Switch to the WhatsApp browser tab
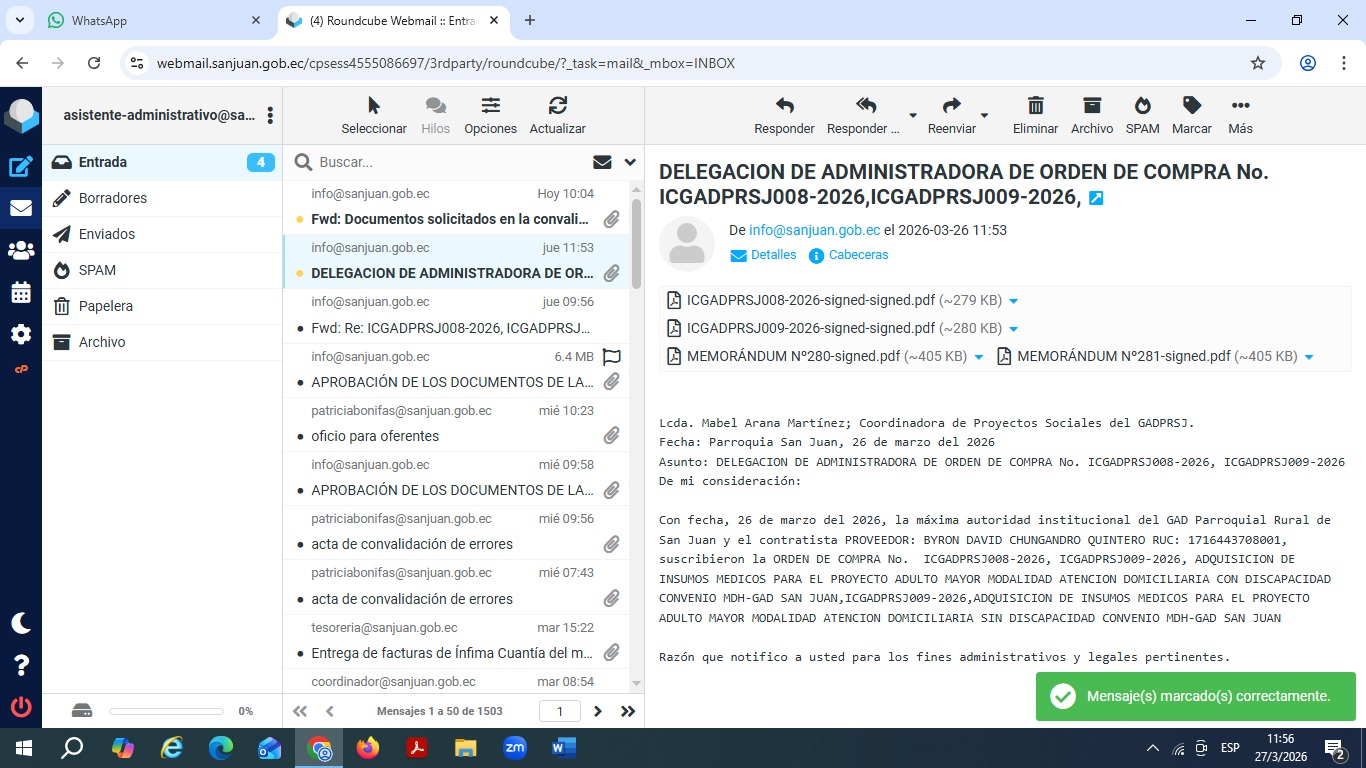 coord(150,20)
